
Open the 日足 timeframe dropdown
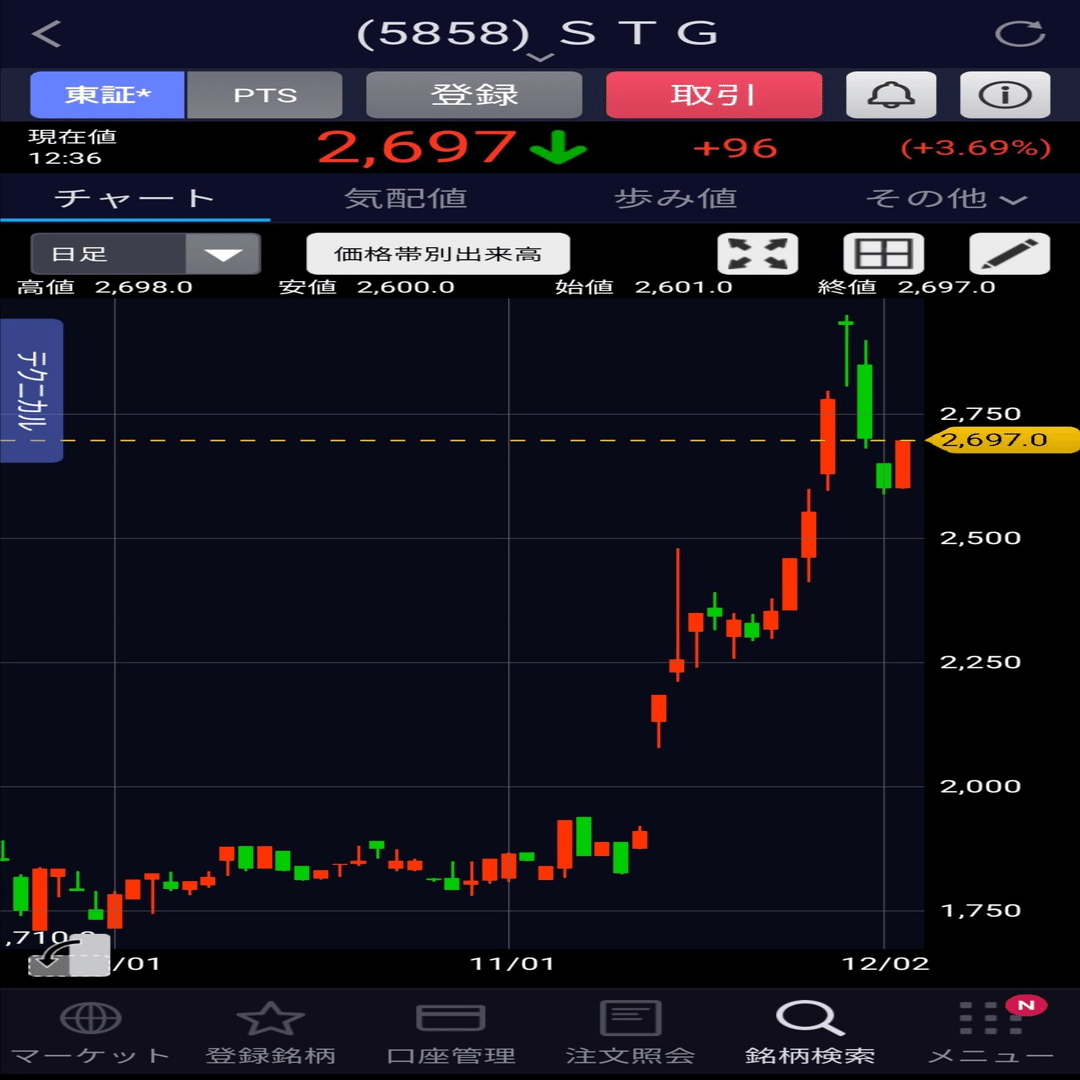tap(145, 253)
